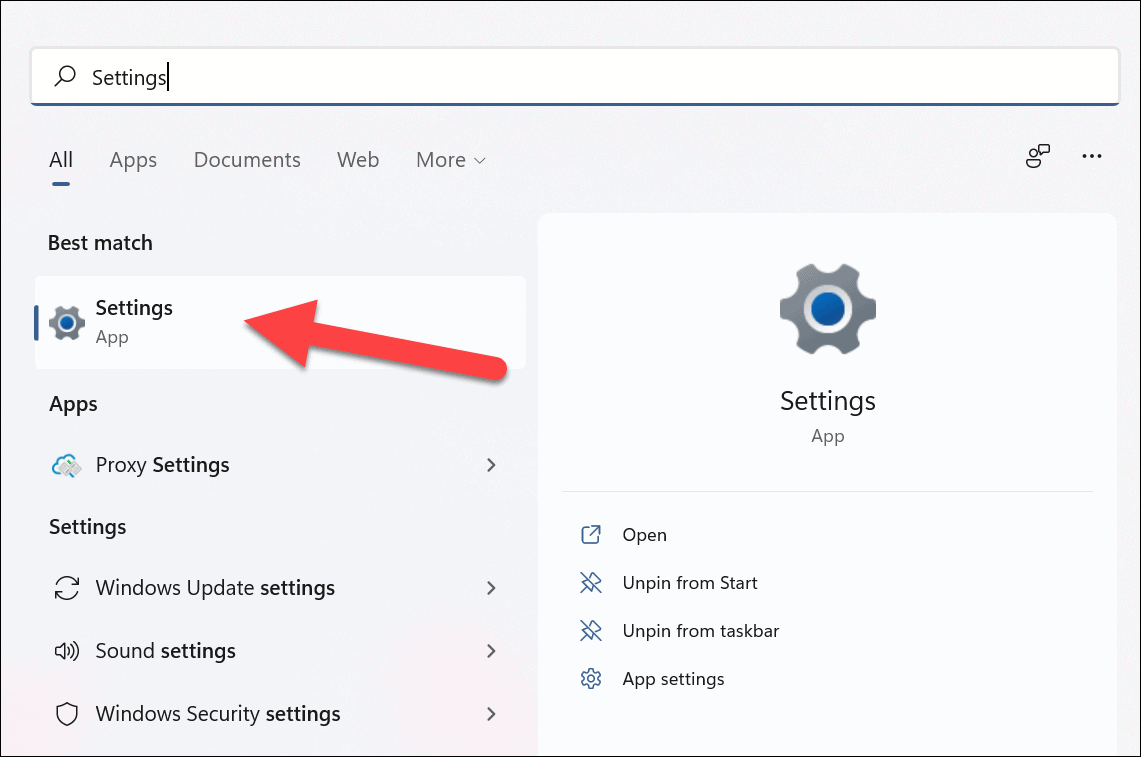Click the Windows Security shield icon
Viewport: 1141px width, 757px height.
point(66,714)
